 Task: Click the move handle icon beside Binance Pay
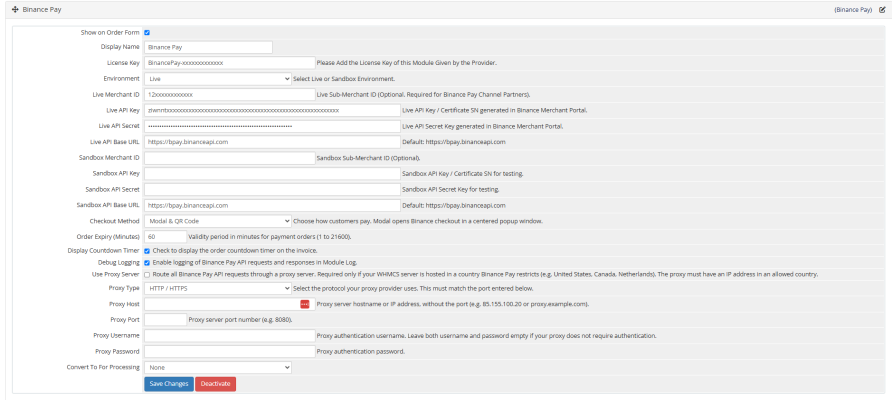click(x=15, y=10)
